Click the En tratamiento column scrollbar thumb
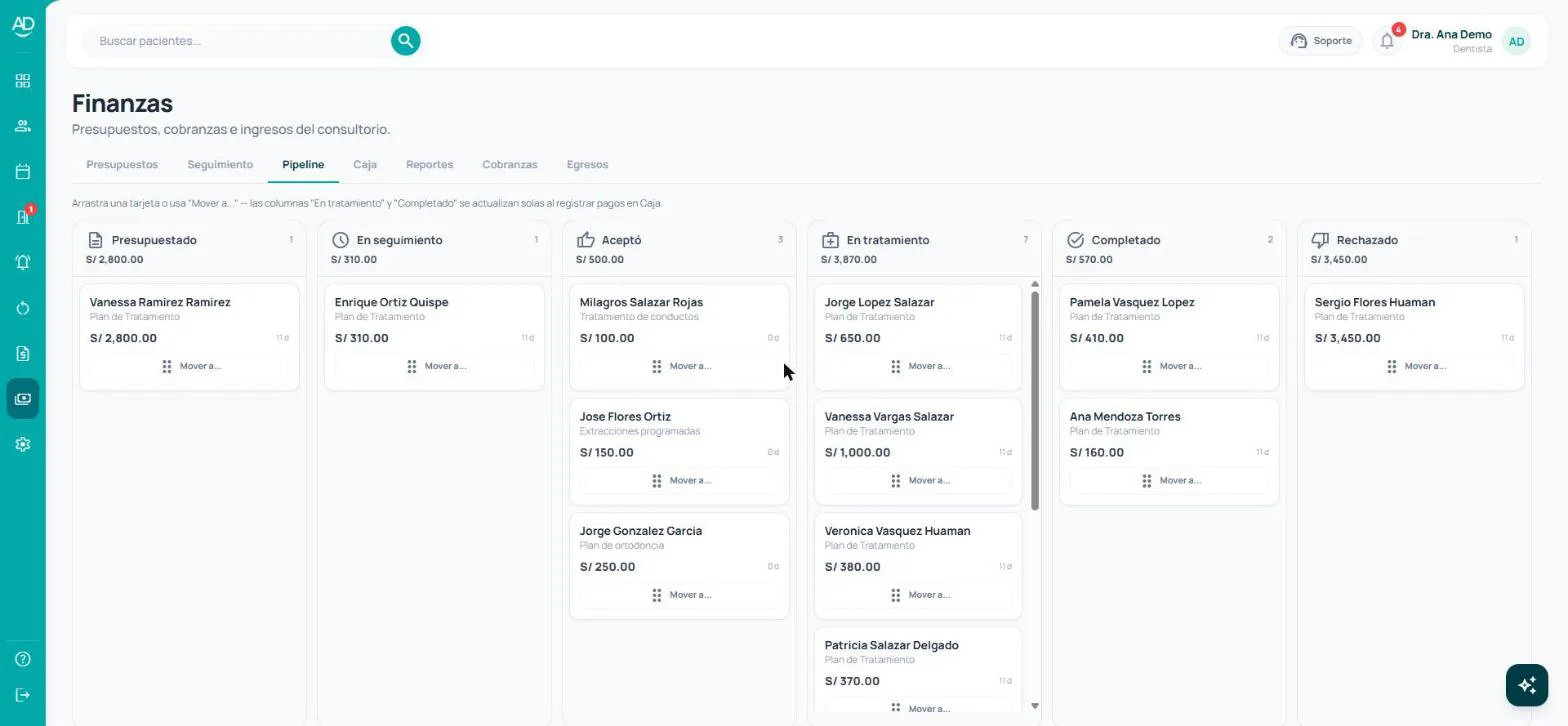This screenshot has width=1568, height=726. pos(1035,401)
